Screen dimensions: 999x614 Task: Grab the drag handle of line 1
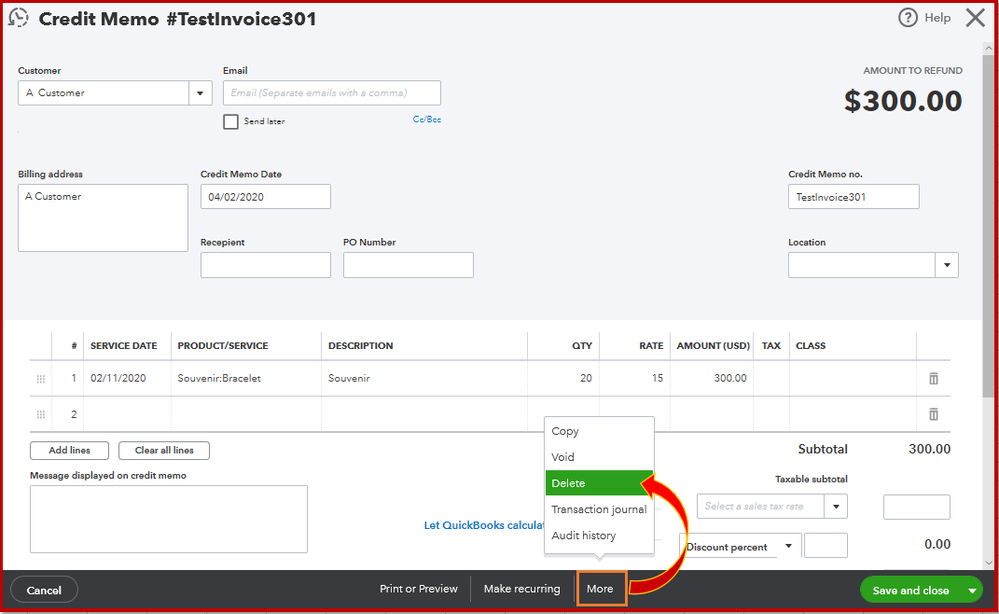[x=41, y=379]
